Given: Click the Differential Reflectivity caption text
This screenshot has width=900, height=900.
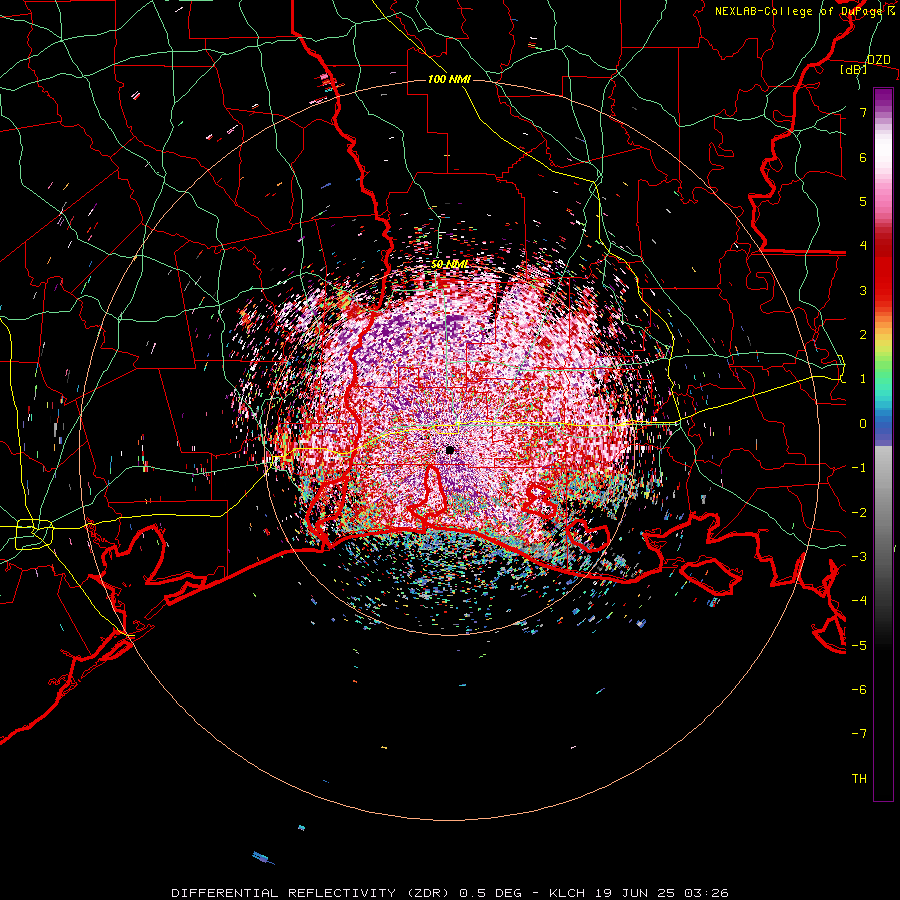Looking at the screenshot, I should pyautogui.click(x=450, y=893).
